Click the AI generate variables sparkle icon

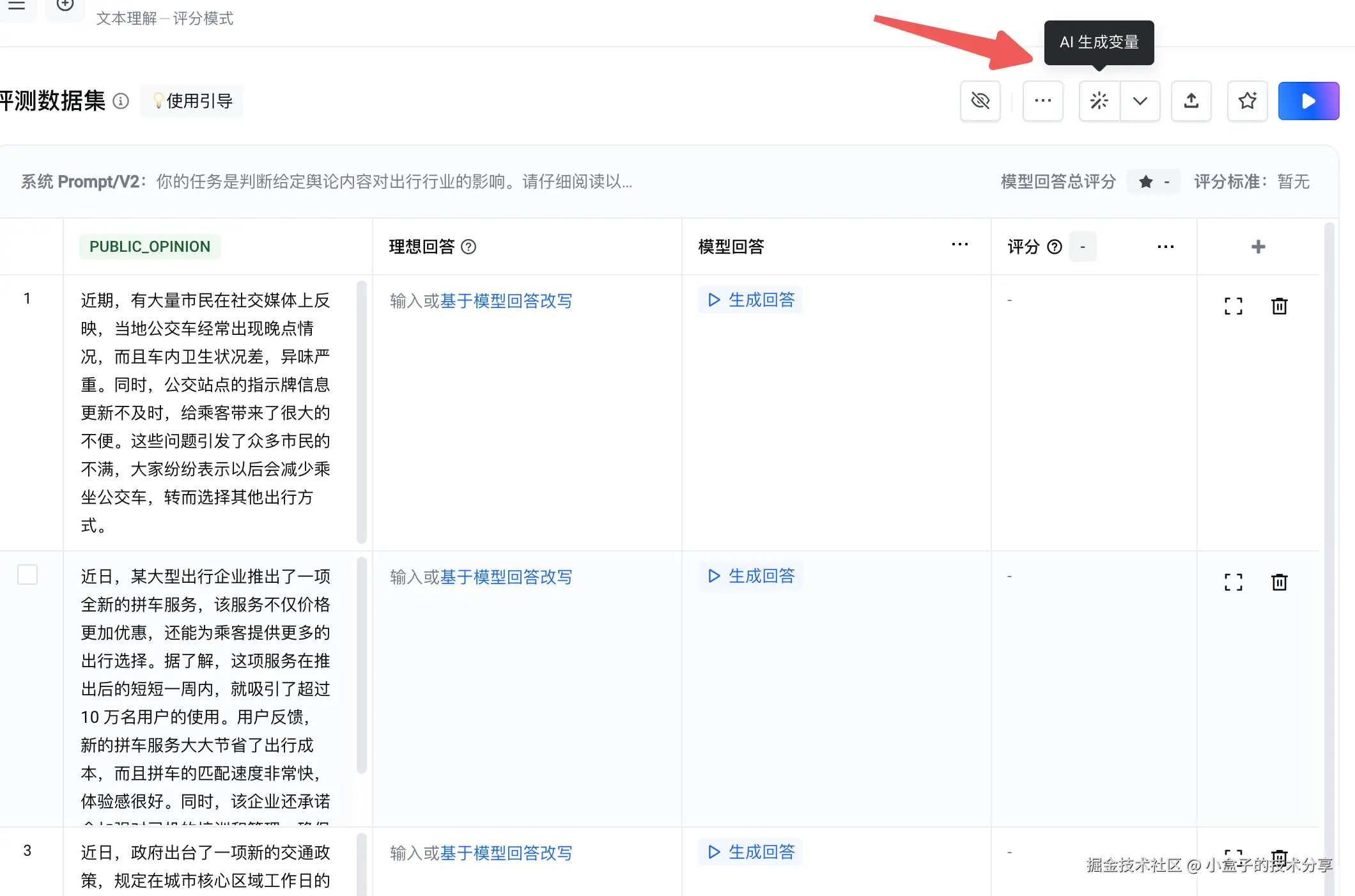pos(1099,101)
